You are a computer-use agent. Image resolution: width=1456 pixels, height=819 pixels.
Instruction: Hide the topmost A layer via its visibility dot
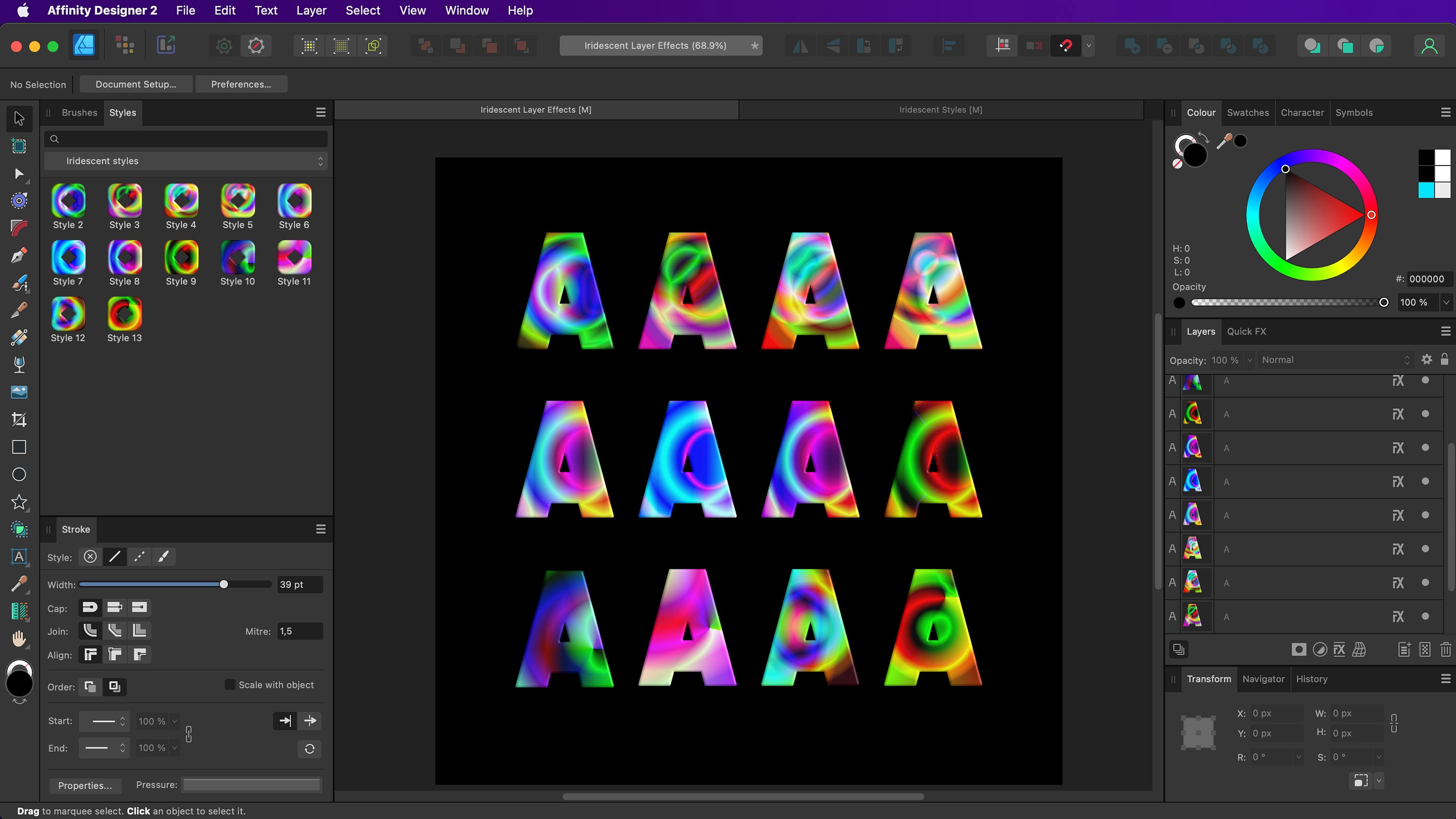(x=1424, y=381)
